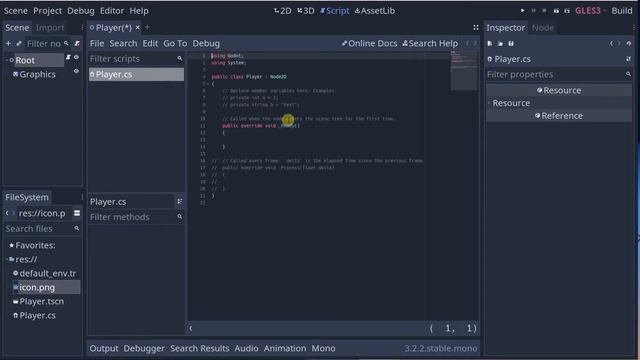
Task: Select icon.png in FileSystem
Action: pyautogui.click(x=46, y=287)
